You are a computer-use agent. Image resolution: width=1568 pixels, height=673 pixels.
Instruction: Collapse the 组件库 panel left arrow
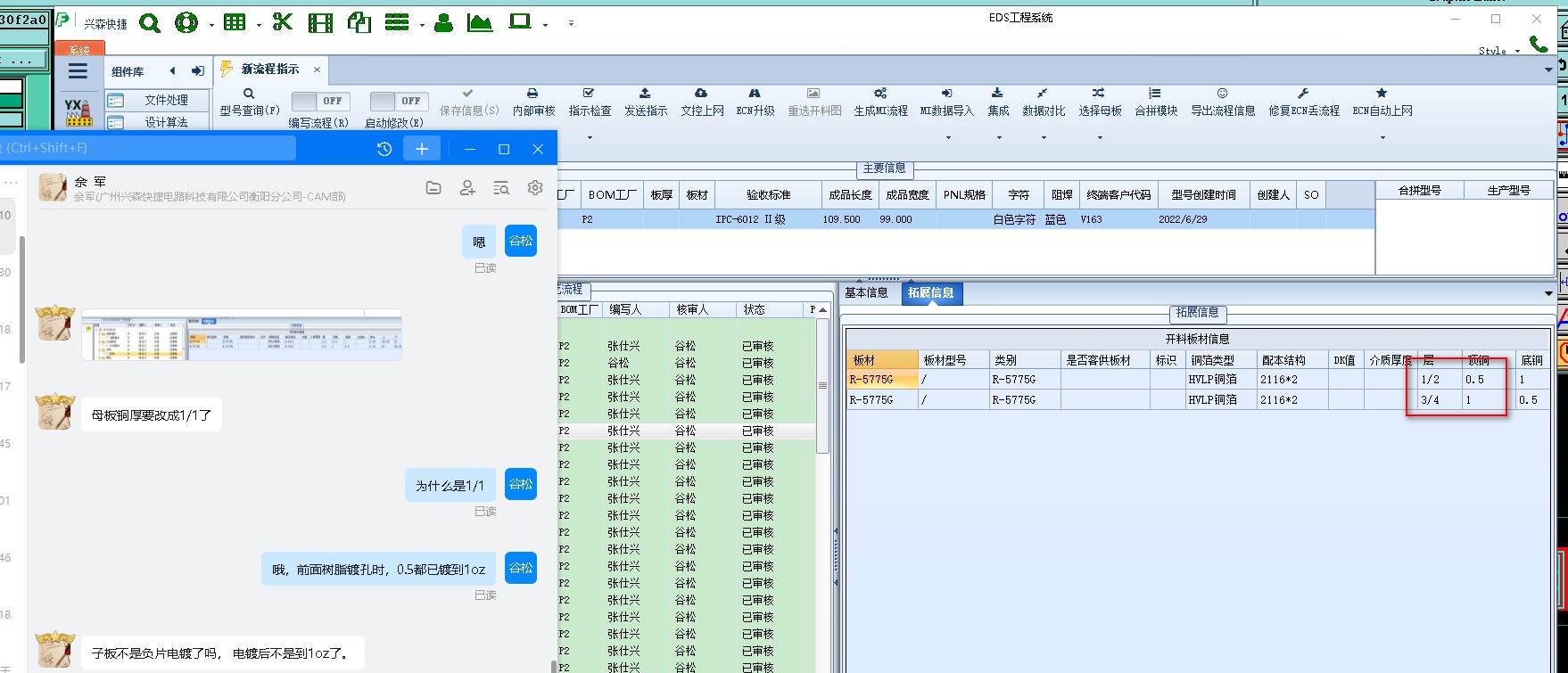coord(172,71)
